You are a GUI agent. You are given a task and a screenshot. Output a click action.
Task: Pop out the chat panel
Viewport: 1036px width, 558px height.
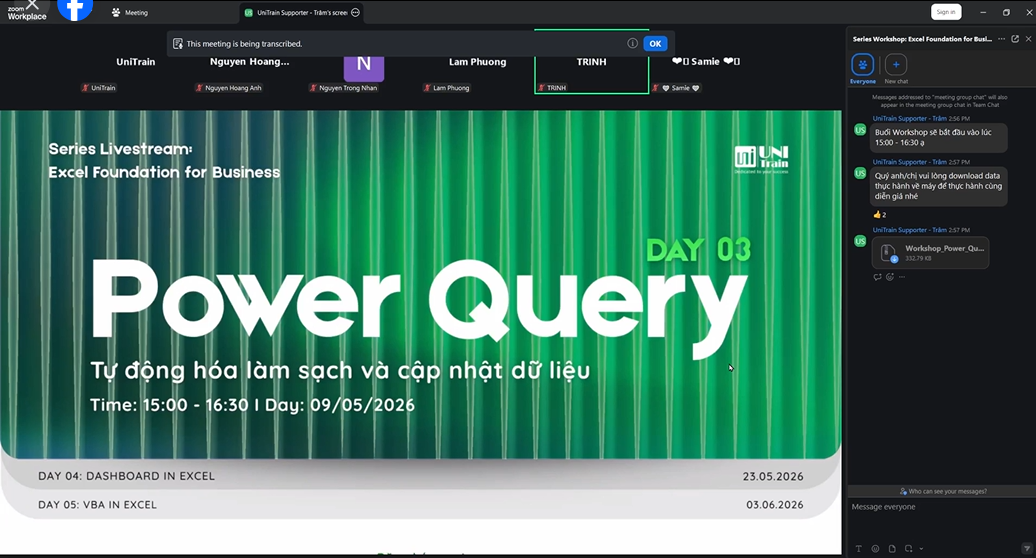click(1015, 39)
